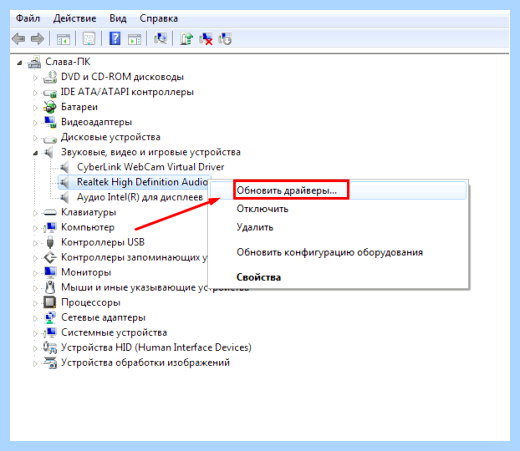Click the Мониторы monitor icon
The width and height of the screenshot is (520, 451).
(50, 272)
